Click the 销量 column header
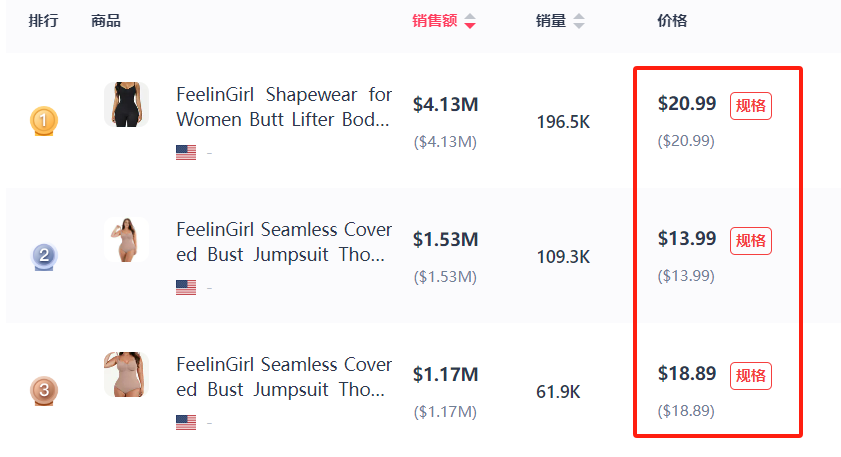The image size is (841, 457). tap(551, 21)
